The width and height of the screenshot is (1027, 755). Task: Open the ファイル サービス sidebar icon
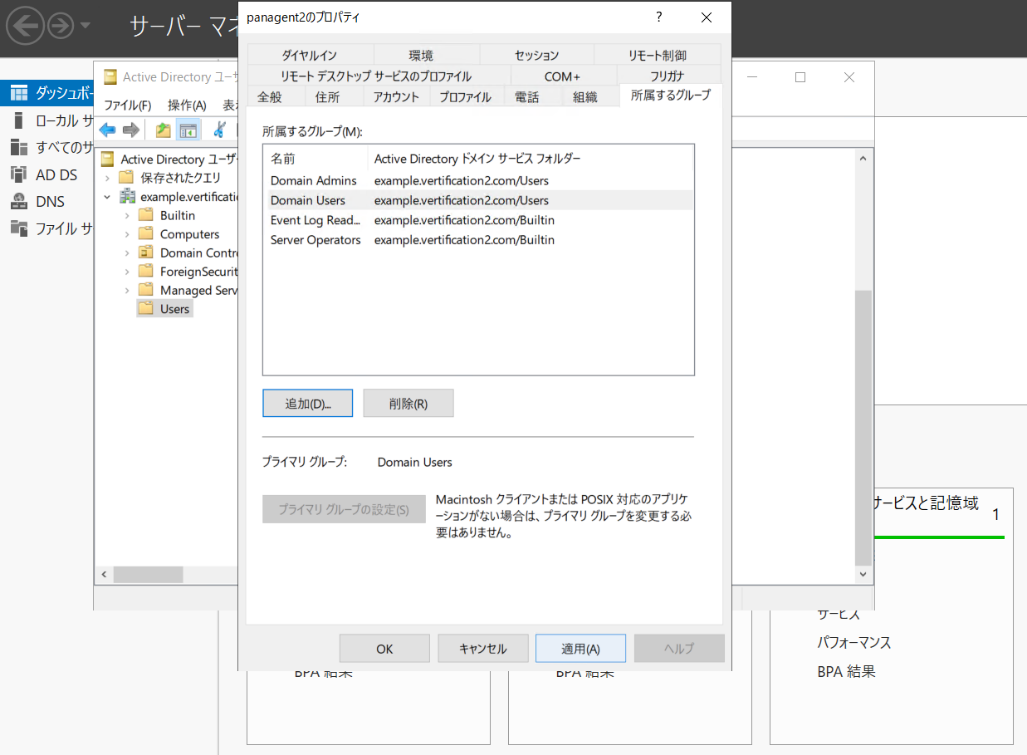pos(19,229)
